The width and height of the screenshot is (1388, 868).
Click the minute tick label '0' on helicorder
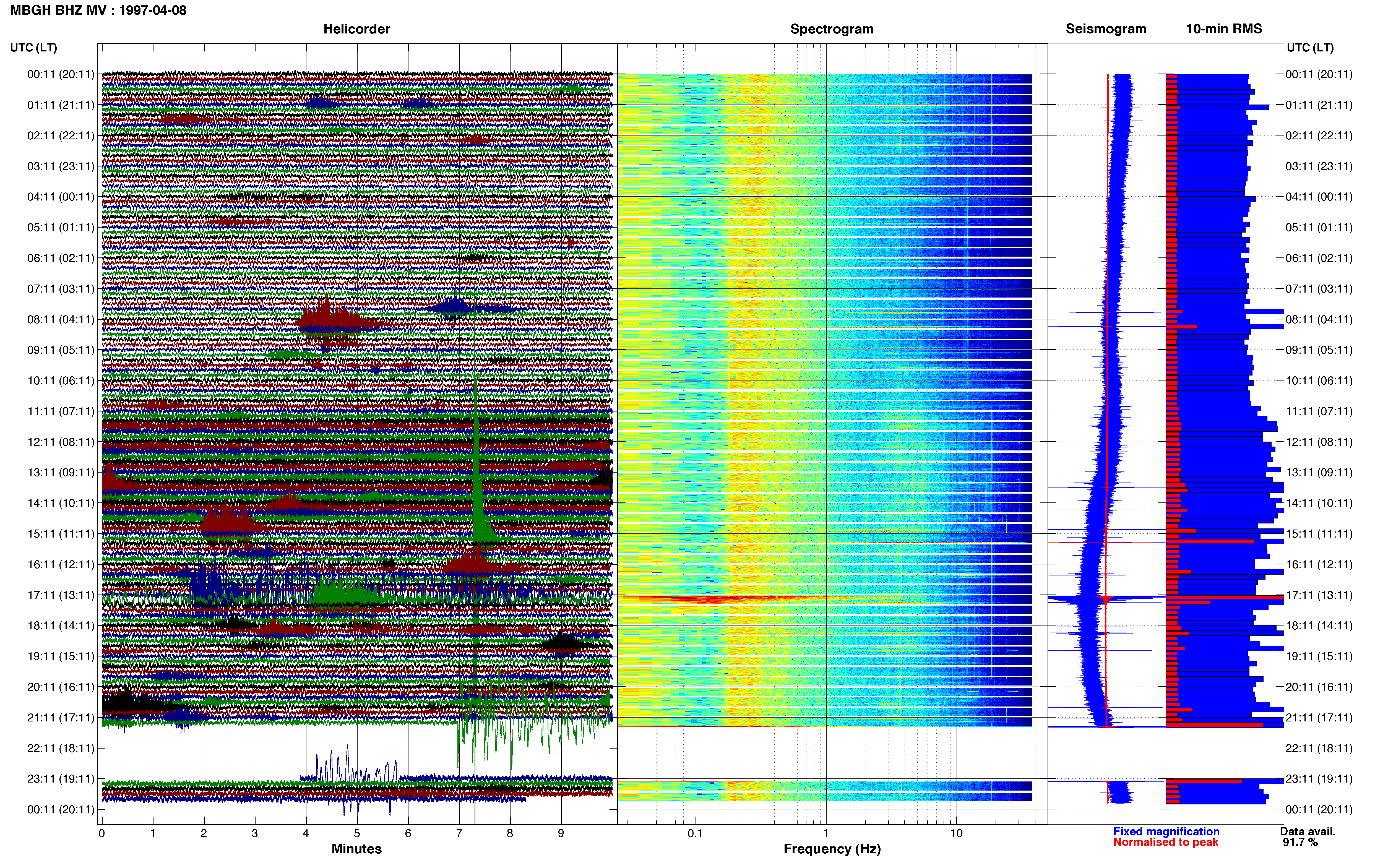point(101,833)
